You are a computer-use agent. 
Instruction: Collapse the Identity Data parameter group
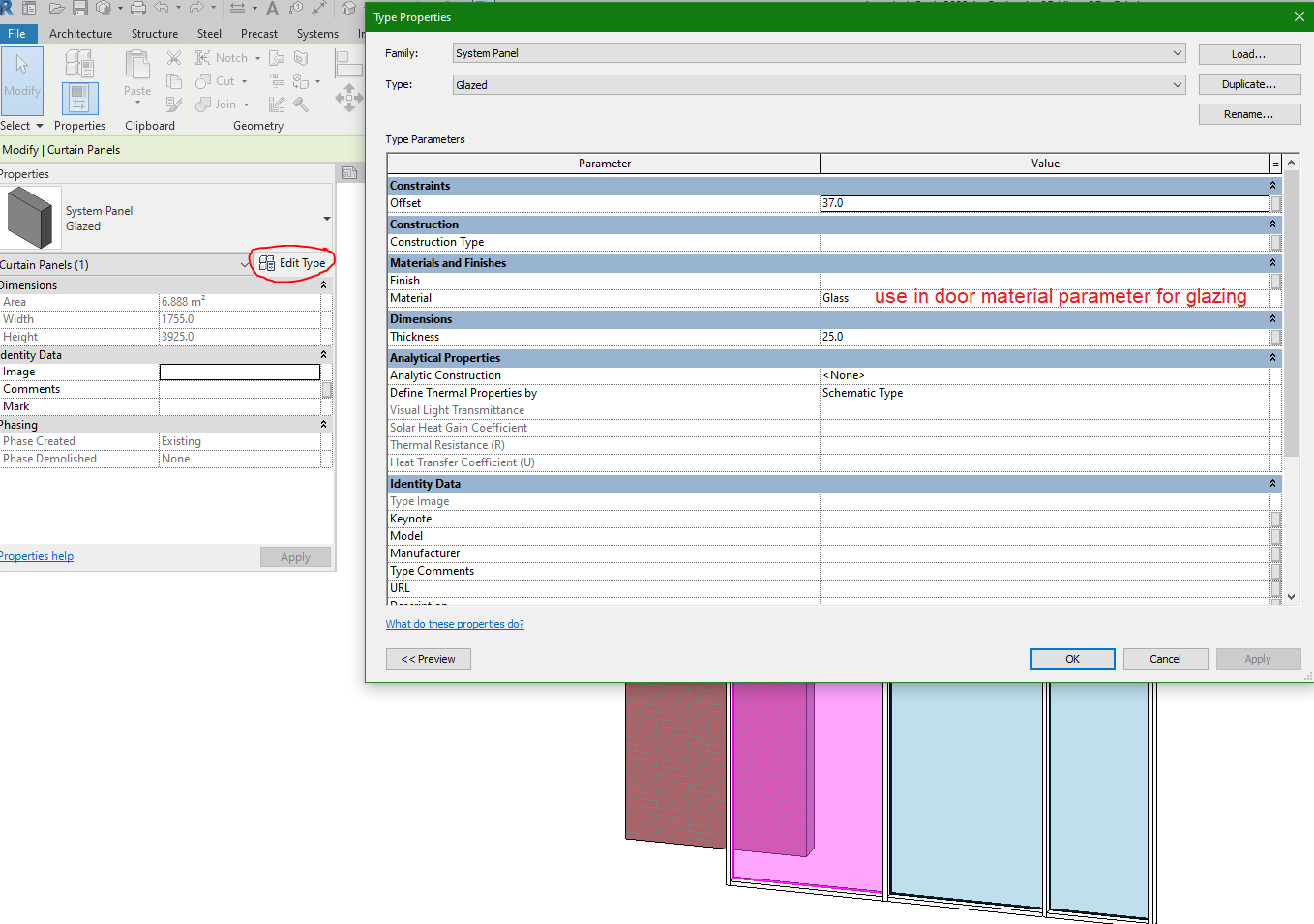[1273, 483]
